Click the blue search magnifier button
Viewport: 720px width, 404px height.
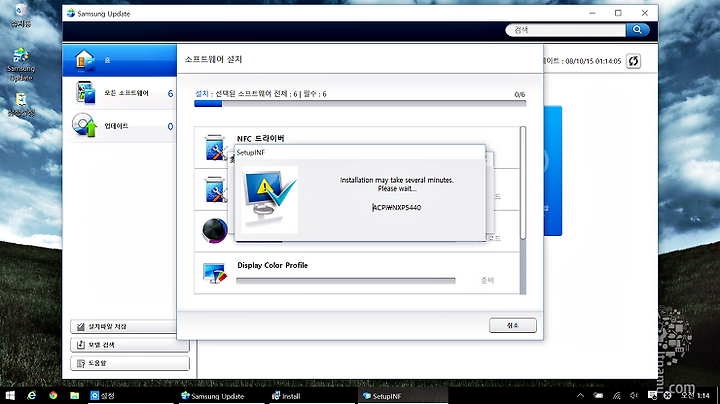(x=638, y=30)
